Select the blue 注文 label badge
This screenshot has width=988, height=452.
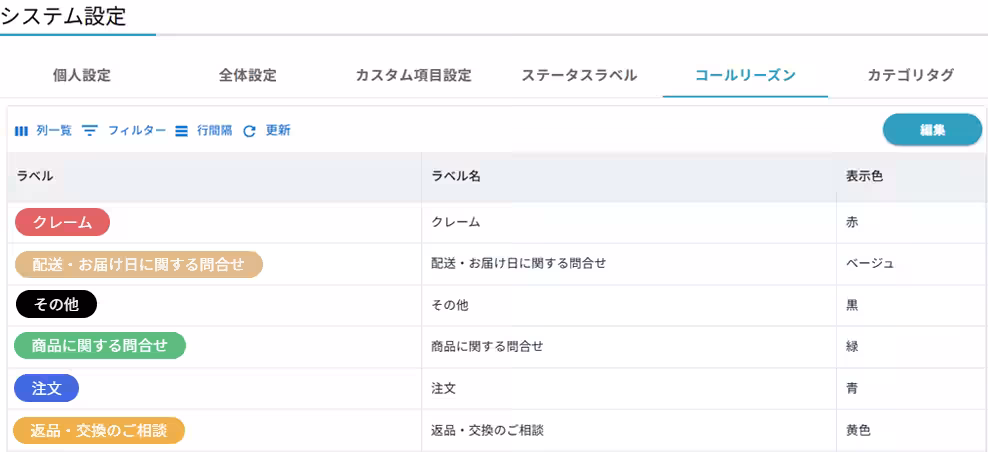[47, 388]
